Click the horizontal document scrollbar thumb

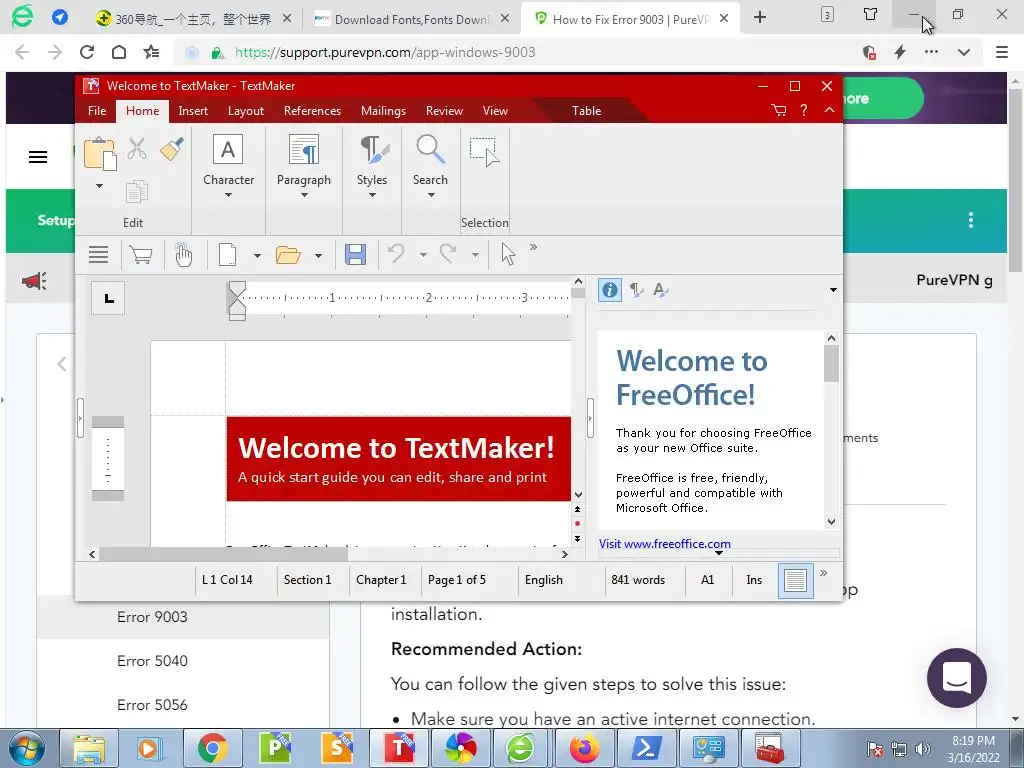point(223,554)
